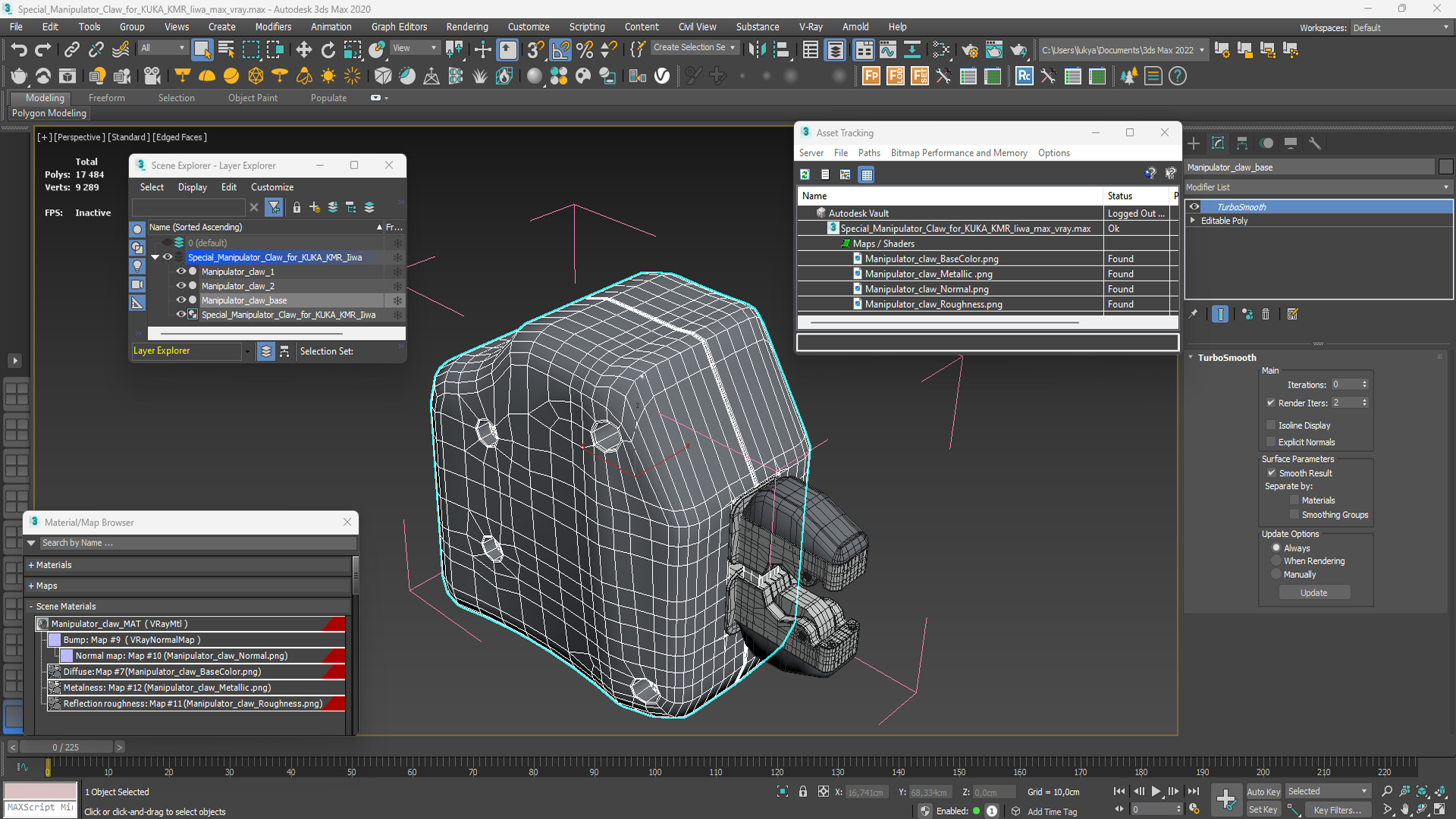Toggle the Angle Snap icon
Image resolution: width=1456 pixels, height=819 pixels.
[x=560, y=50]
